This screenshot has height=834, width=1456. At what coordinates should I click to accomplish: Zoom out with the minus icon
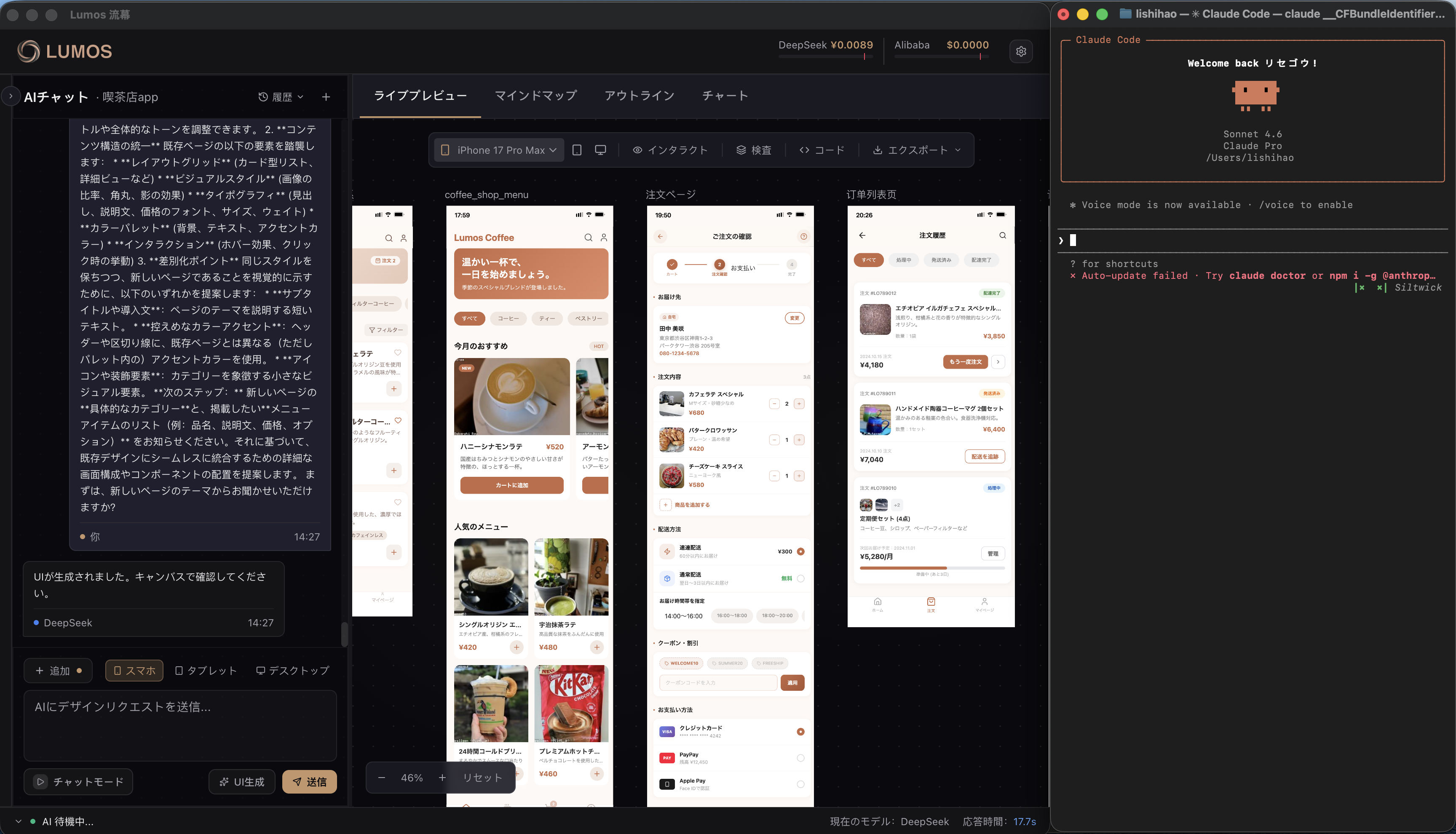(381, 777)
